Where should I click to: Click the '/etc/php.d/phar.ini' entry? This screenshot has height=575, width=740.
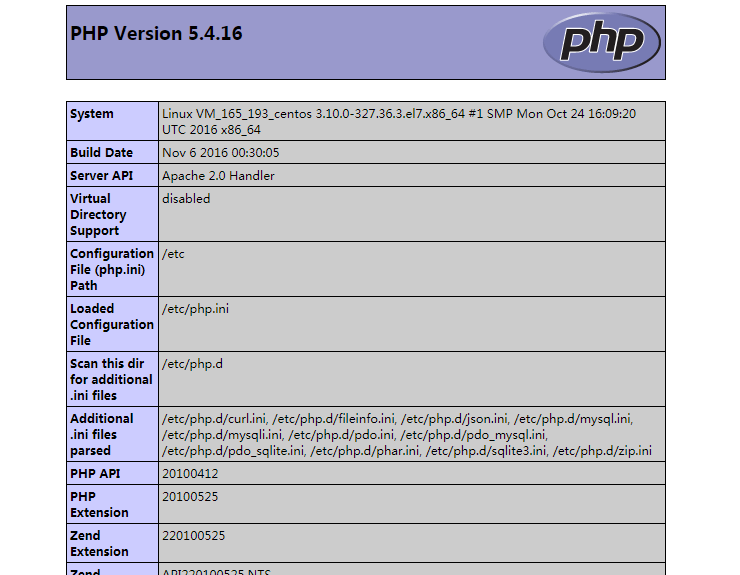click(364, 451)
